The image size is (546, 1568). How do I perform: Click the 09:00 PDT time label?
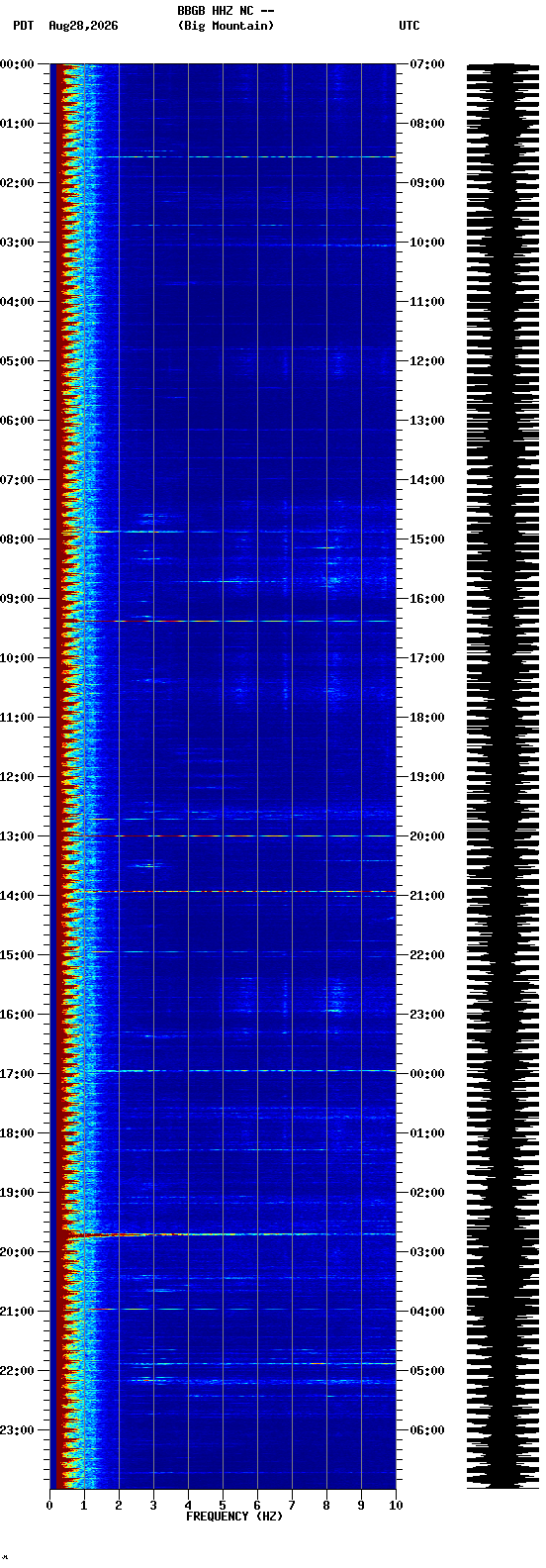click(17, 599)
